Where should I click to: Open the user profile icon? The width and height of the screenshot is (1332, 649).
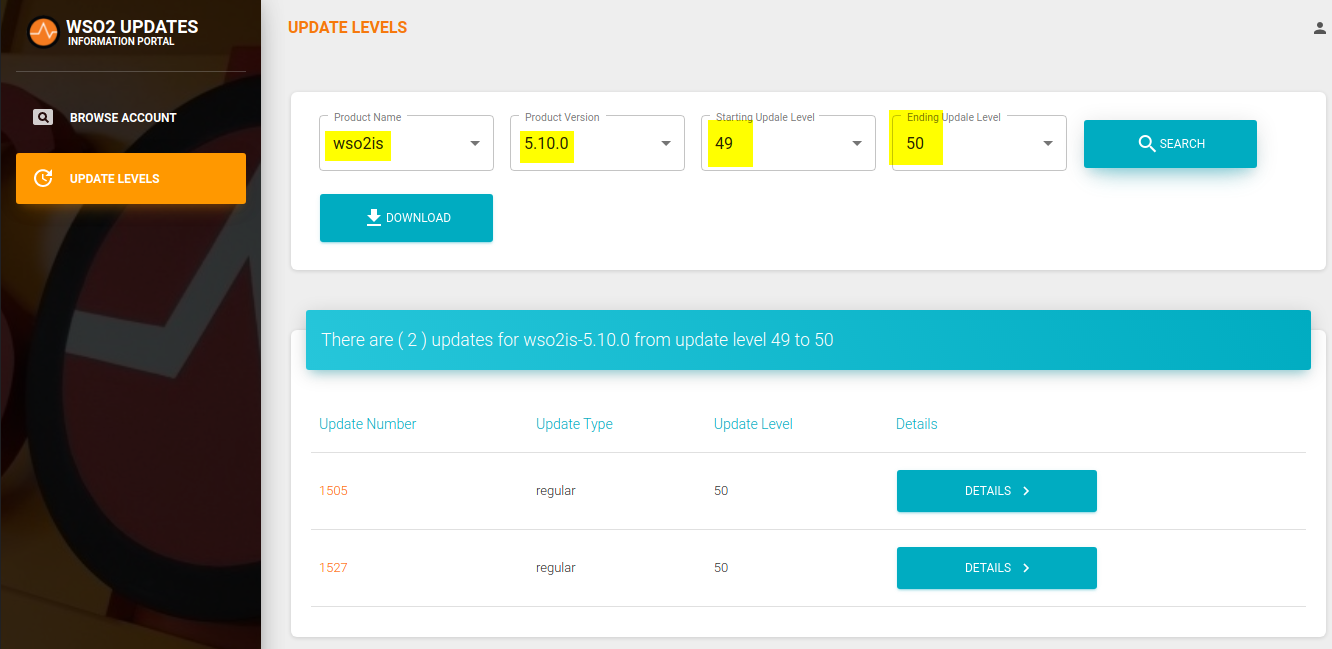tap(1319, 28)
